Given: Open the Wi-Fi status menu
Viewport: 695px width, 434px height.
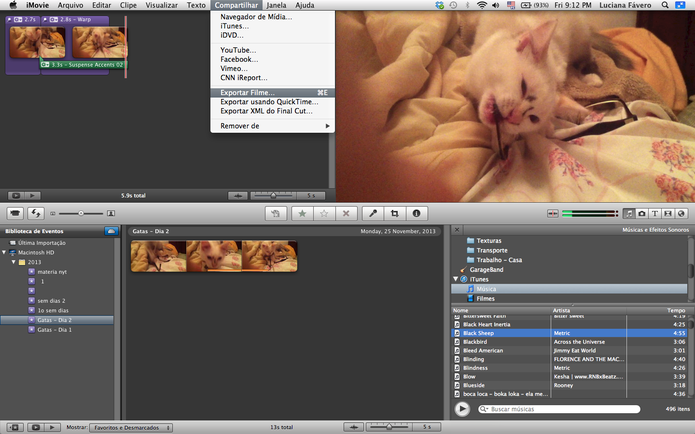Looking at the screenshot, I should click(482, 5).
